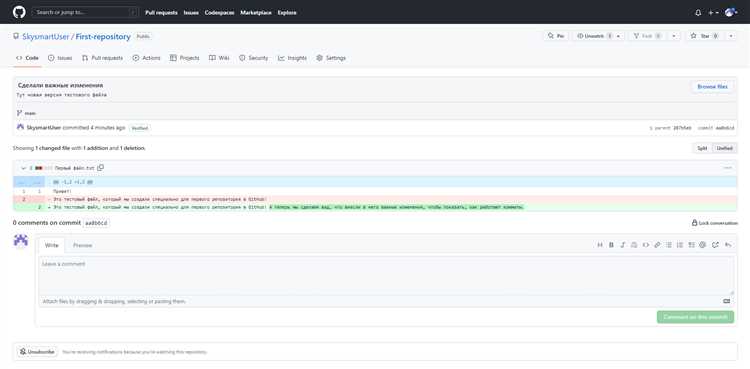Fork the repository
This screenshot has height=369, width=750.
(x=648, y=36)
